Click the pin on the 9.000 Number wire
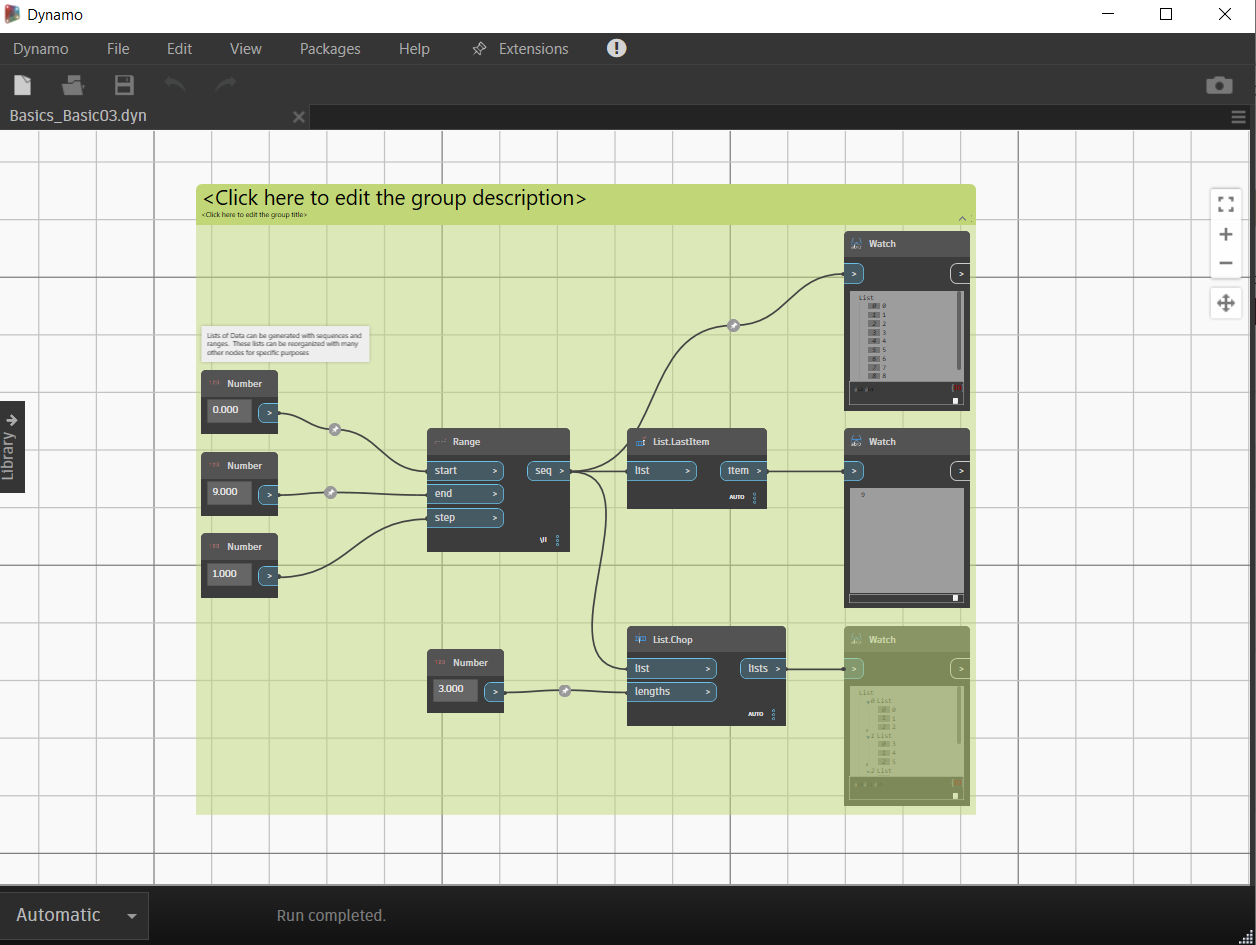The height and width of the screenshot is (945, 1256). (x=331, y=492)
